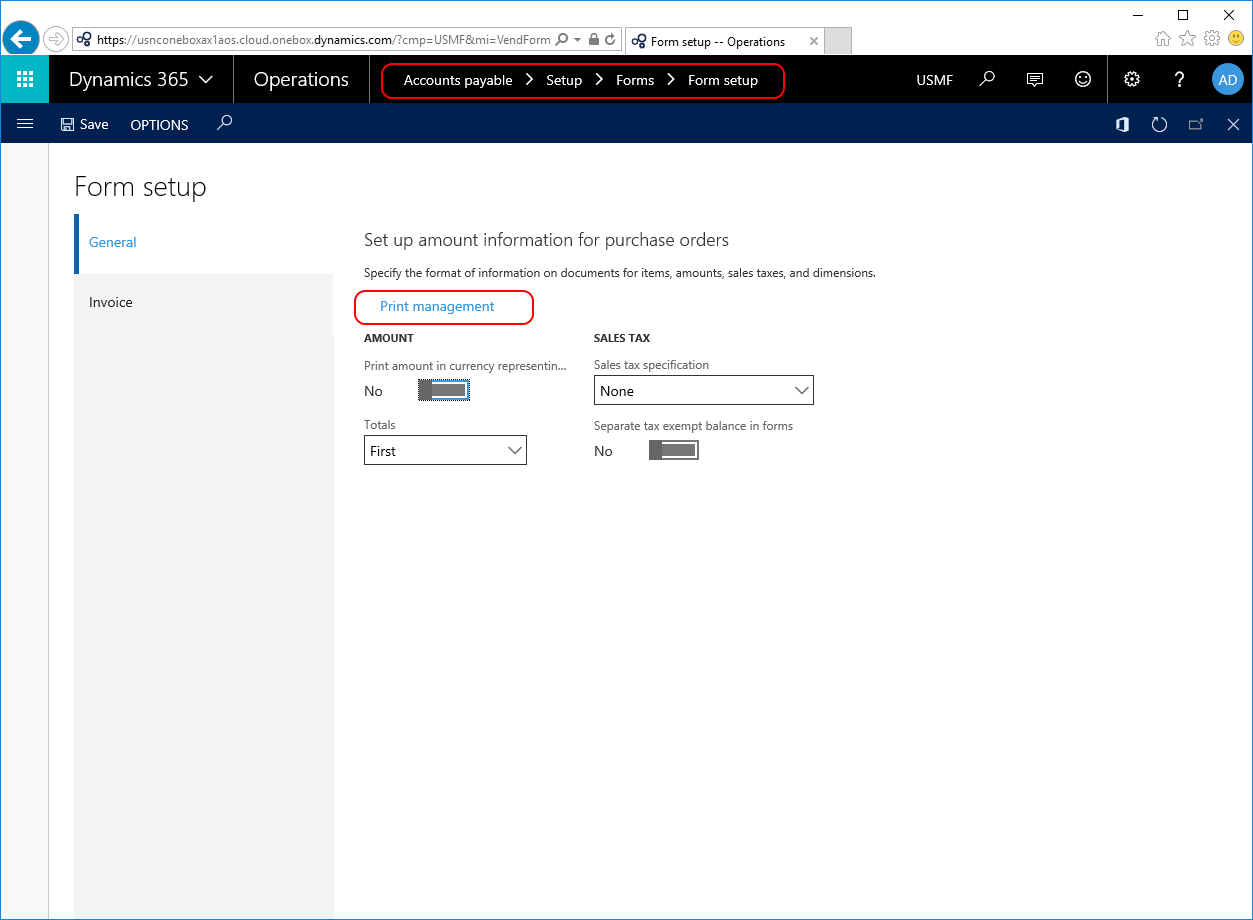Open the browser tools gear icon
The width and height of the screenshot is (1253, 920).
pos(1212,38)
